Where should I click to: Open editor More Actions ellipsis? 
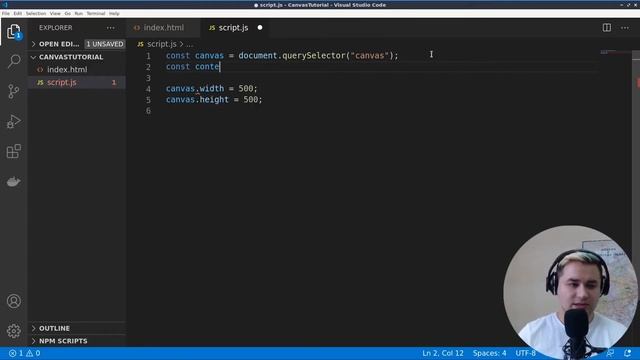pyautogui.click(x=625, y=28)
